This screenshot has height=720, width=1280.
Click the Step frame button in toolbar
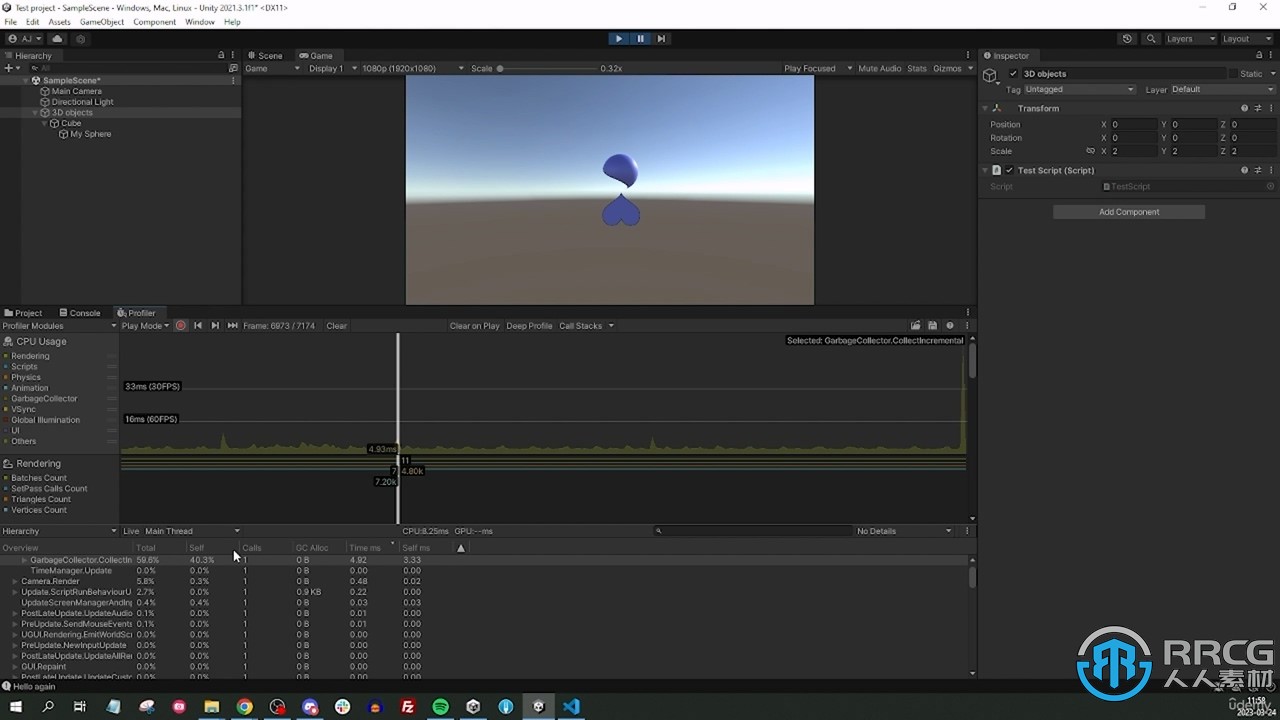click(661, 39)
